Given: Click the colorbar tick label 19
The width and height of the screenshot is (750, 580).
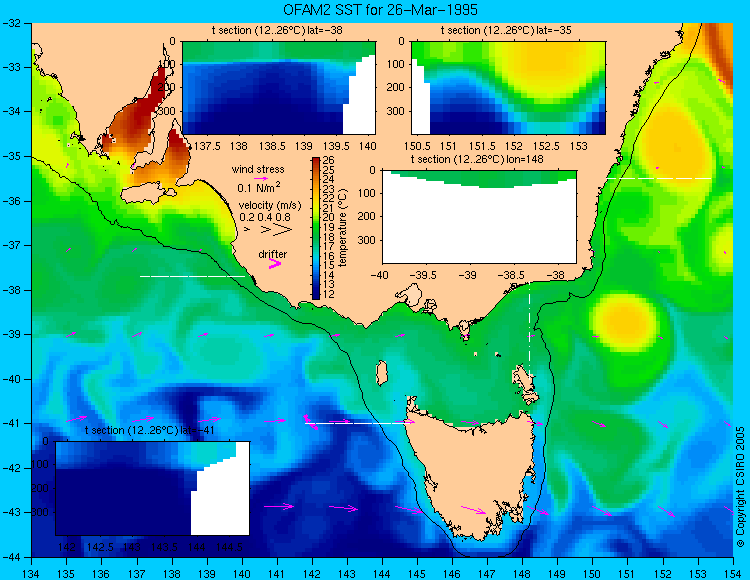Looking at the screenshot, I should coord(328,227).
